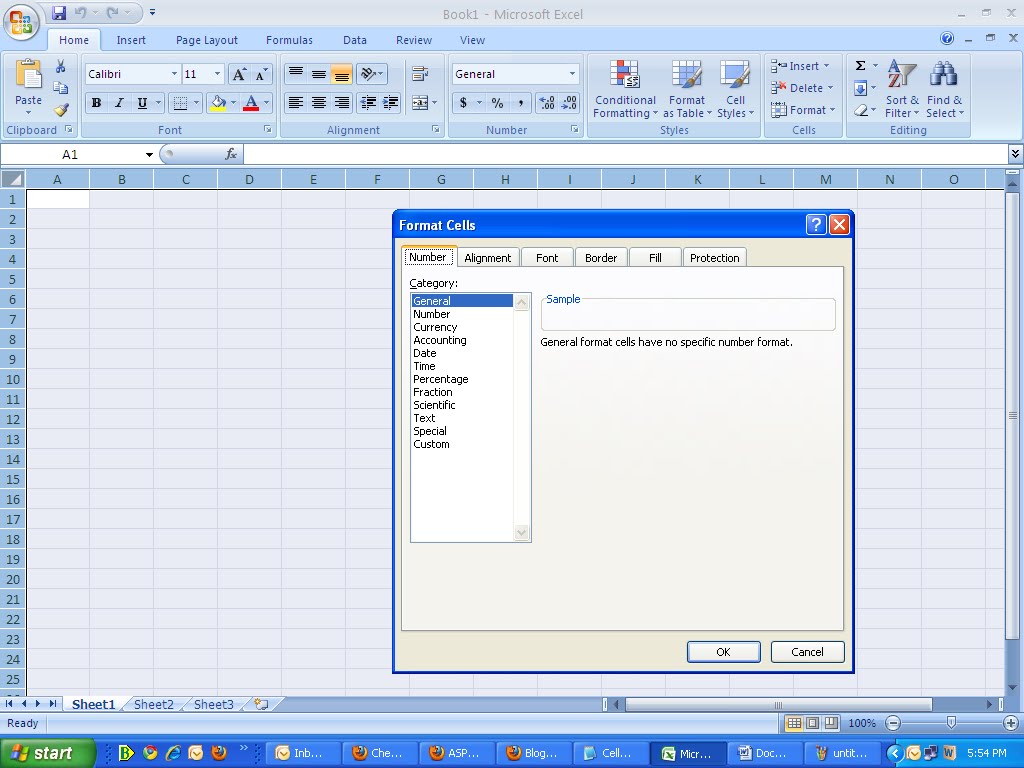Switch to the Formulas ribbon tab
Viewport: 1024px width, 768px height.
point(289,40)
